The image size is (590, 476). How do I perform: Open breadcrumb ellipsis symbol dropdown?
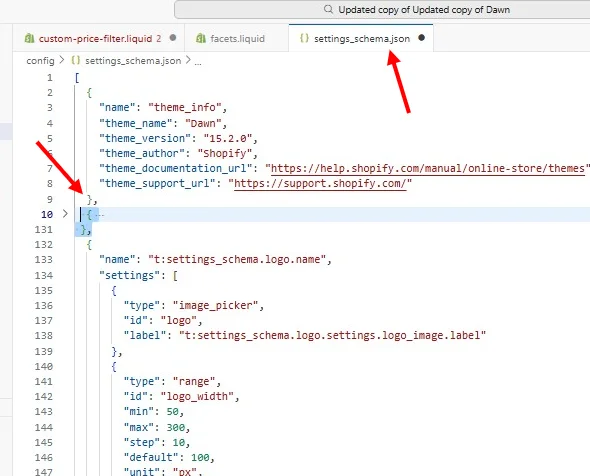pos(198,61)
